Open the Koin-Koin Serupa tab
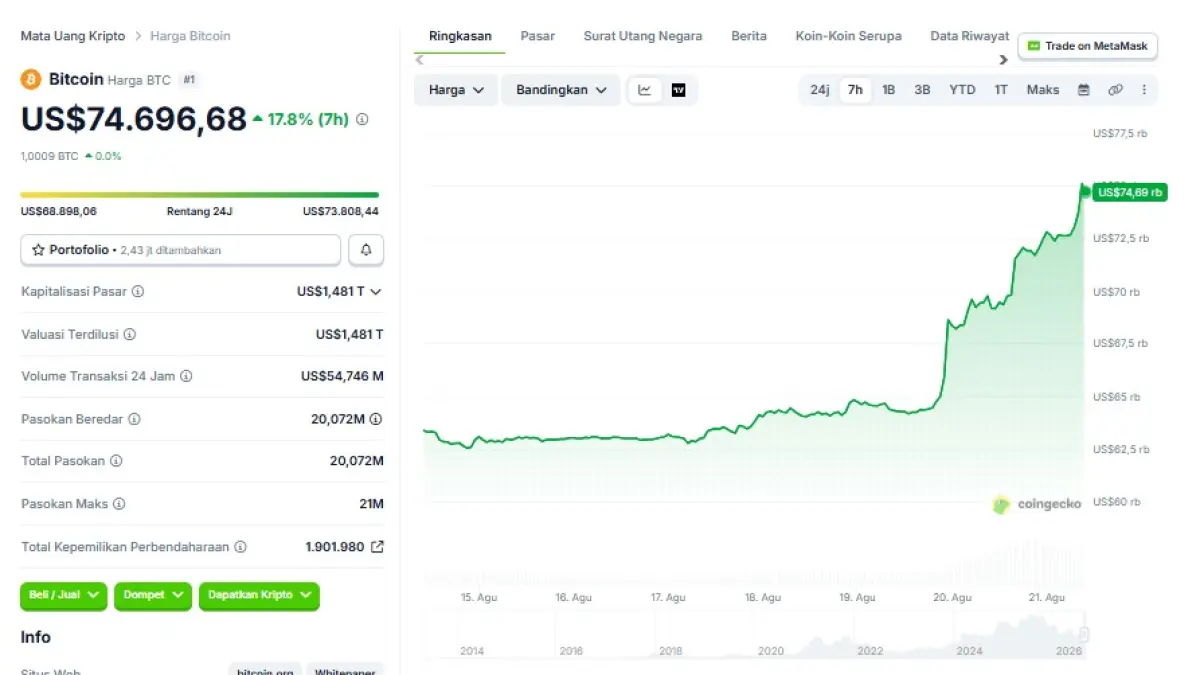The image size is (1200, 675). tap(849, 36)
